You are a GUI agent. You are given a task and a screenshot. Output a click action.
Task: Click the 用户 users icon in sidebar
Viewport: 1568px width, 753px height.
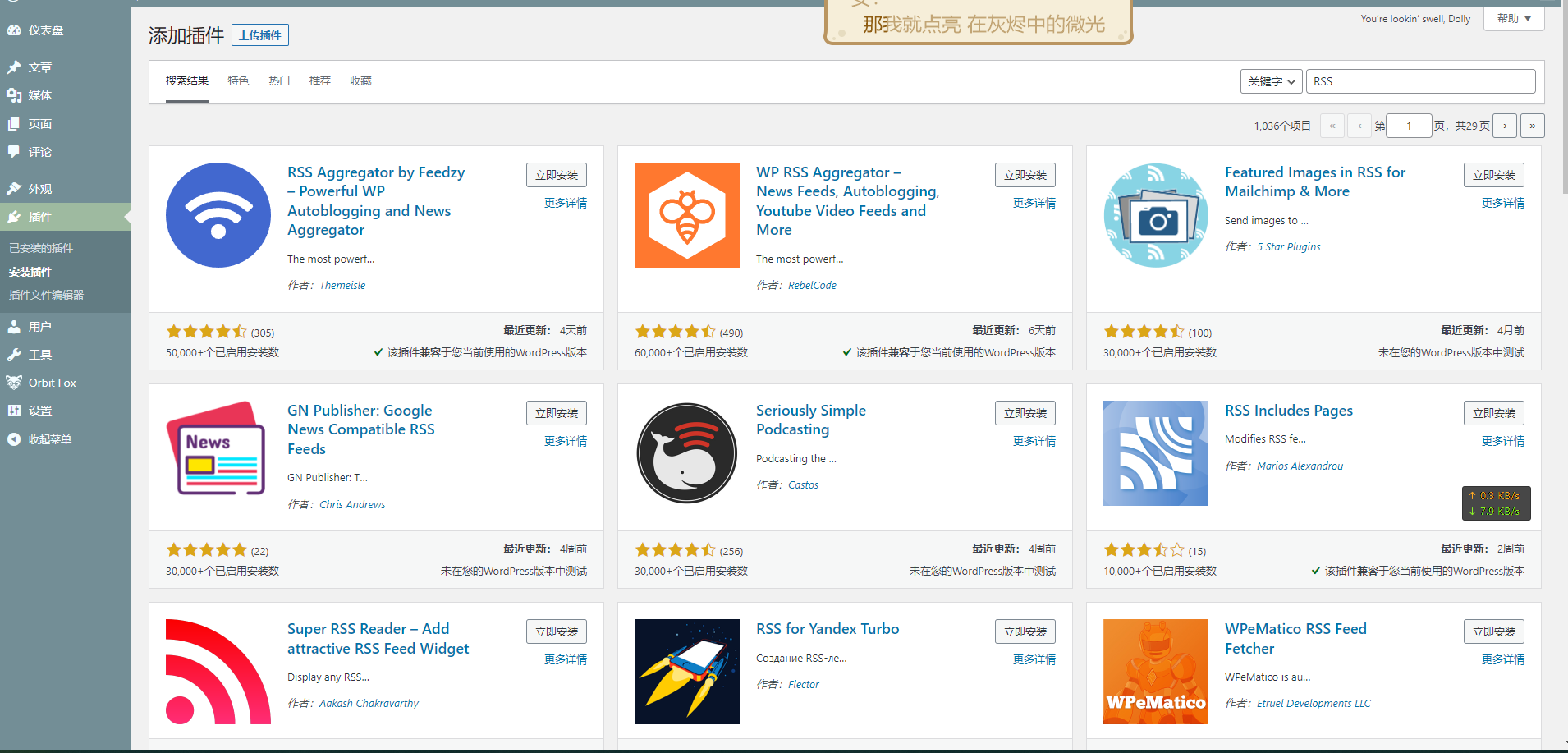14,327
